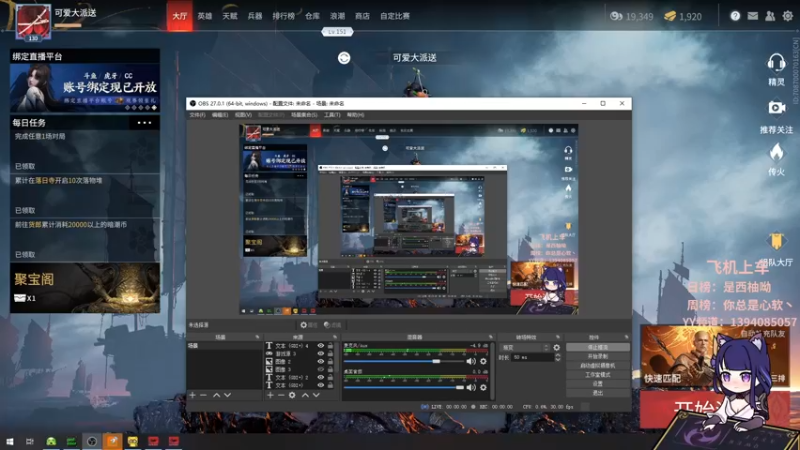This screenshot has width=800, height=450.
Task: Click the player avatar at top left
Action: [x=33, y=22]
